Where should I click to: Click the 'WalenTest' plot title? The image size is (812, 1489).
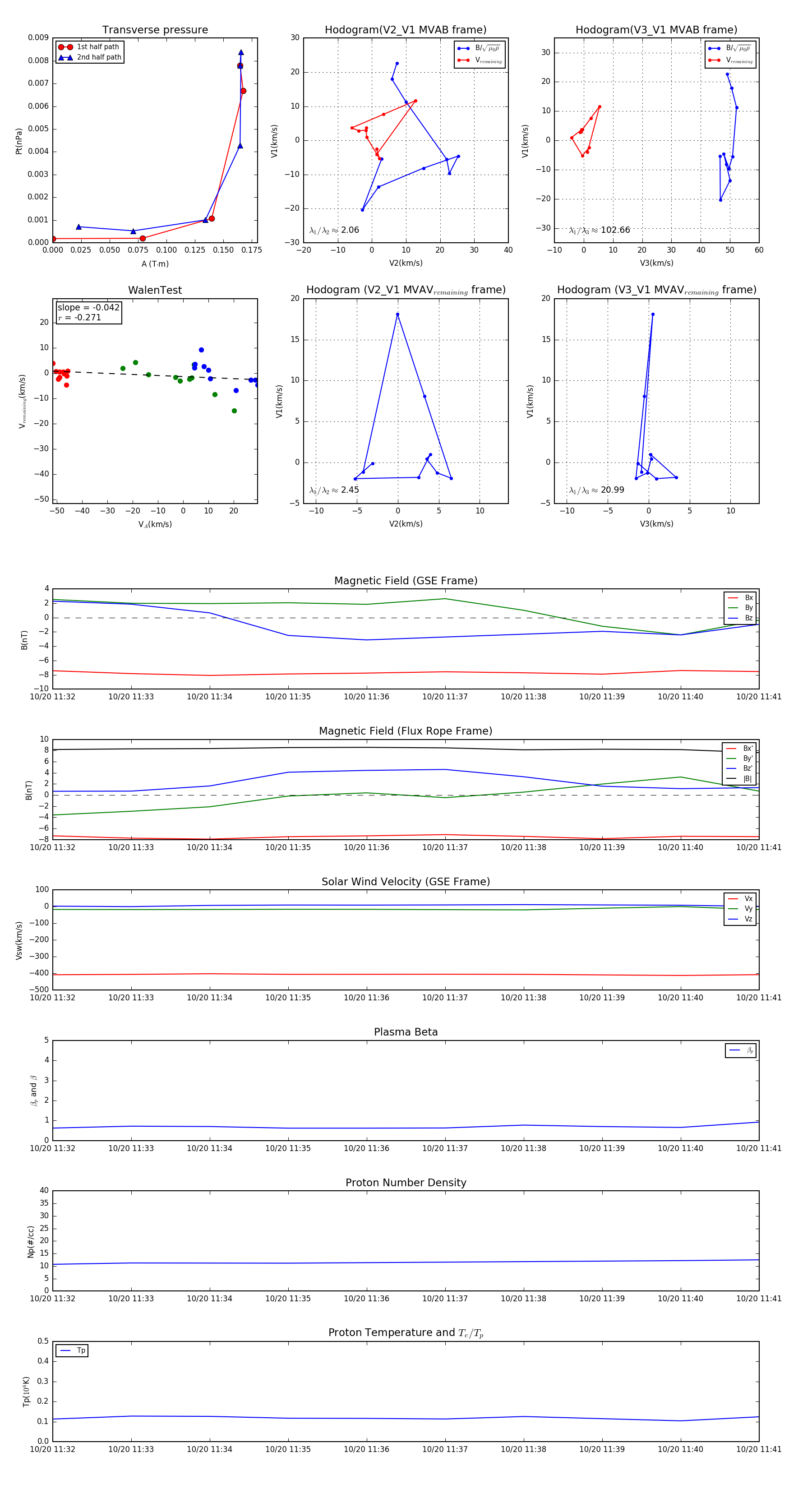tap(155, 290)
